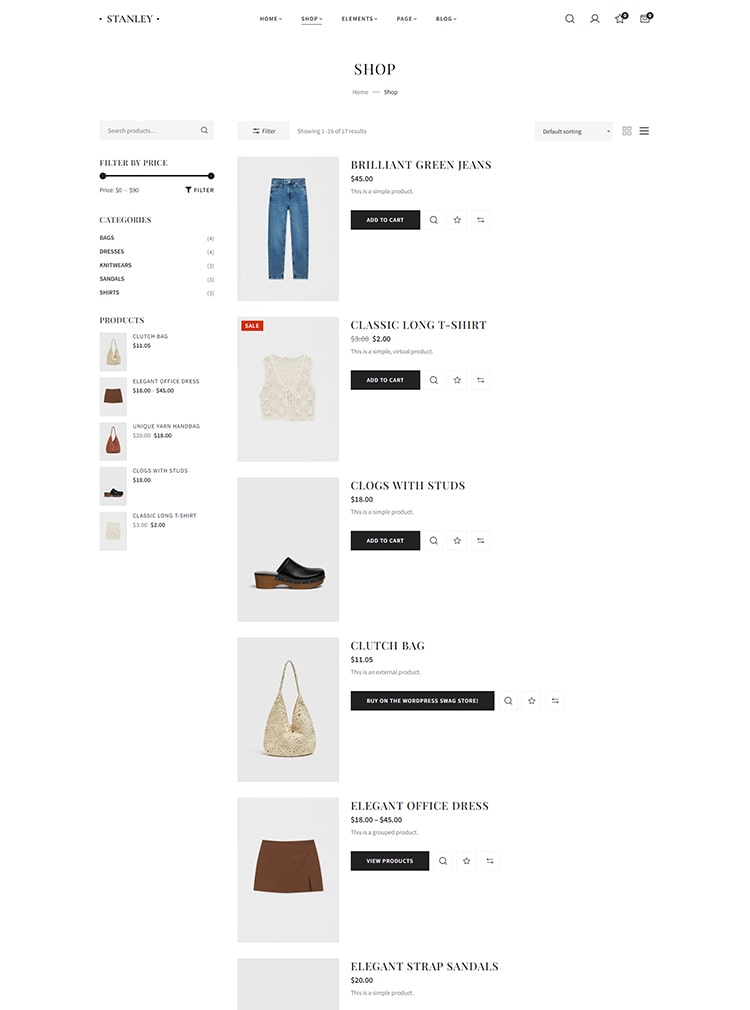The height and width of the screenshot is (1010, 750).
Task: Add Brilliant Green Jeans to cart
Action: (x=385, y=220)
